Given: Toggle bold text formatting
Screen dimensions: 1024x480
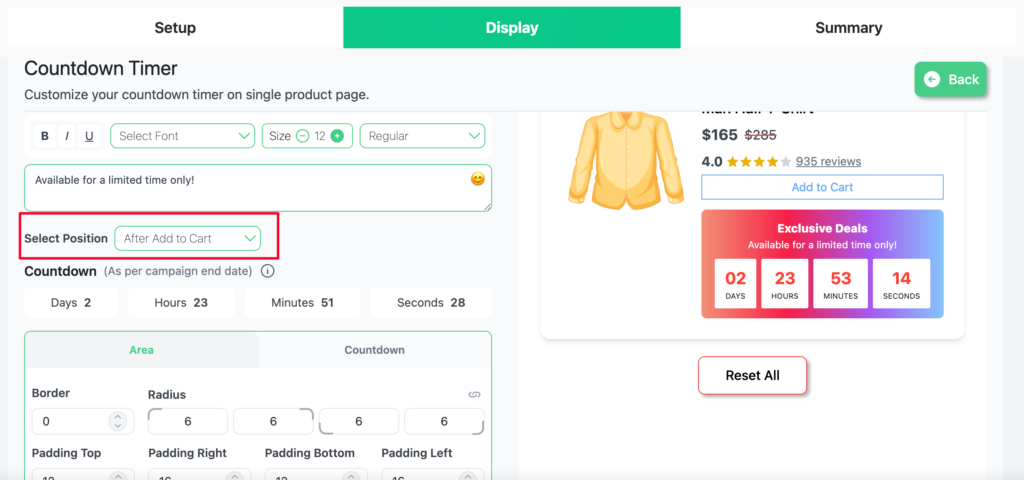Looking at the screenshot, I should 44,136.
